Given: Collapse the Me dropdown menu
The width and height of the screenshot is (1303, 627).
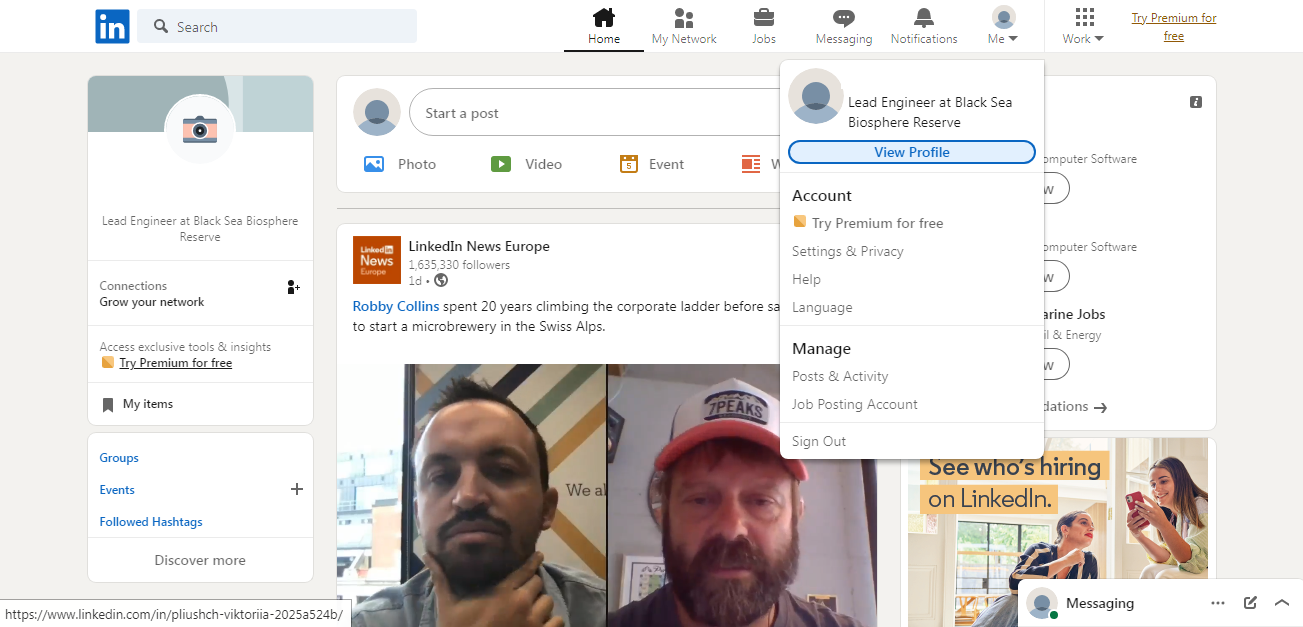Looking at the screenshot, I should (x=1003, y=27).
